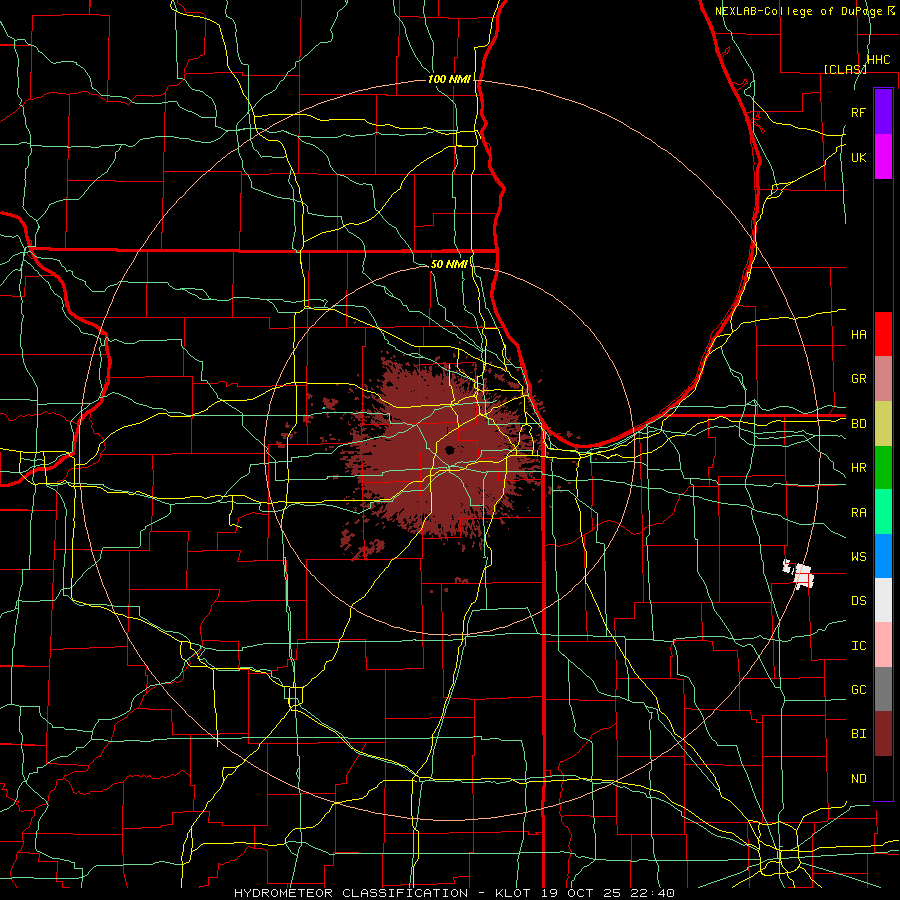Click the ND legend label
This screenshot has width=900, height=900.
click(859, 779)
